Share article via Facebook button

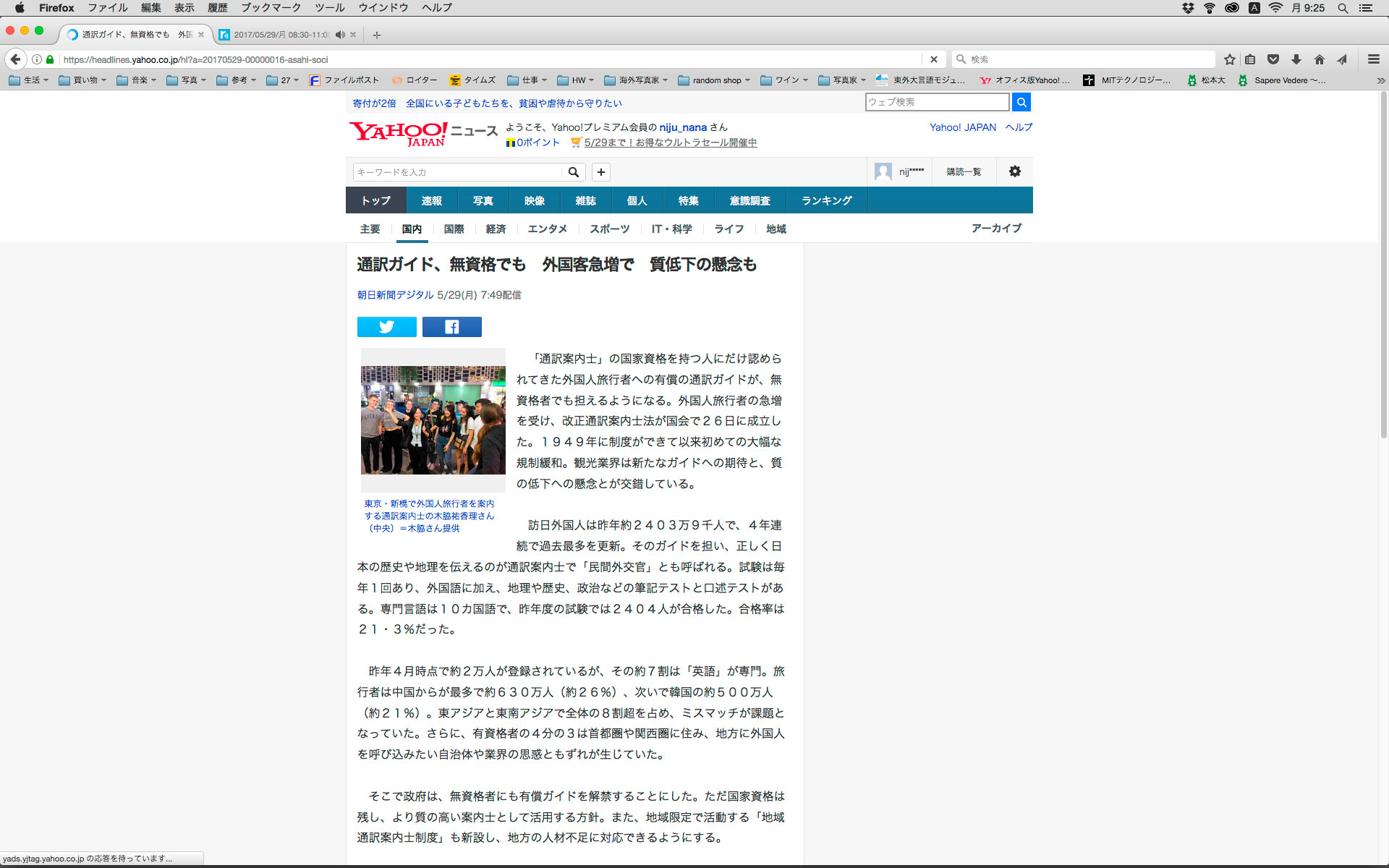click(451, 327)
